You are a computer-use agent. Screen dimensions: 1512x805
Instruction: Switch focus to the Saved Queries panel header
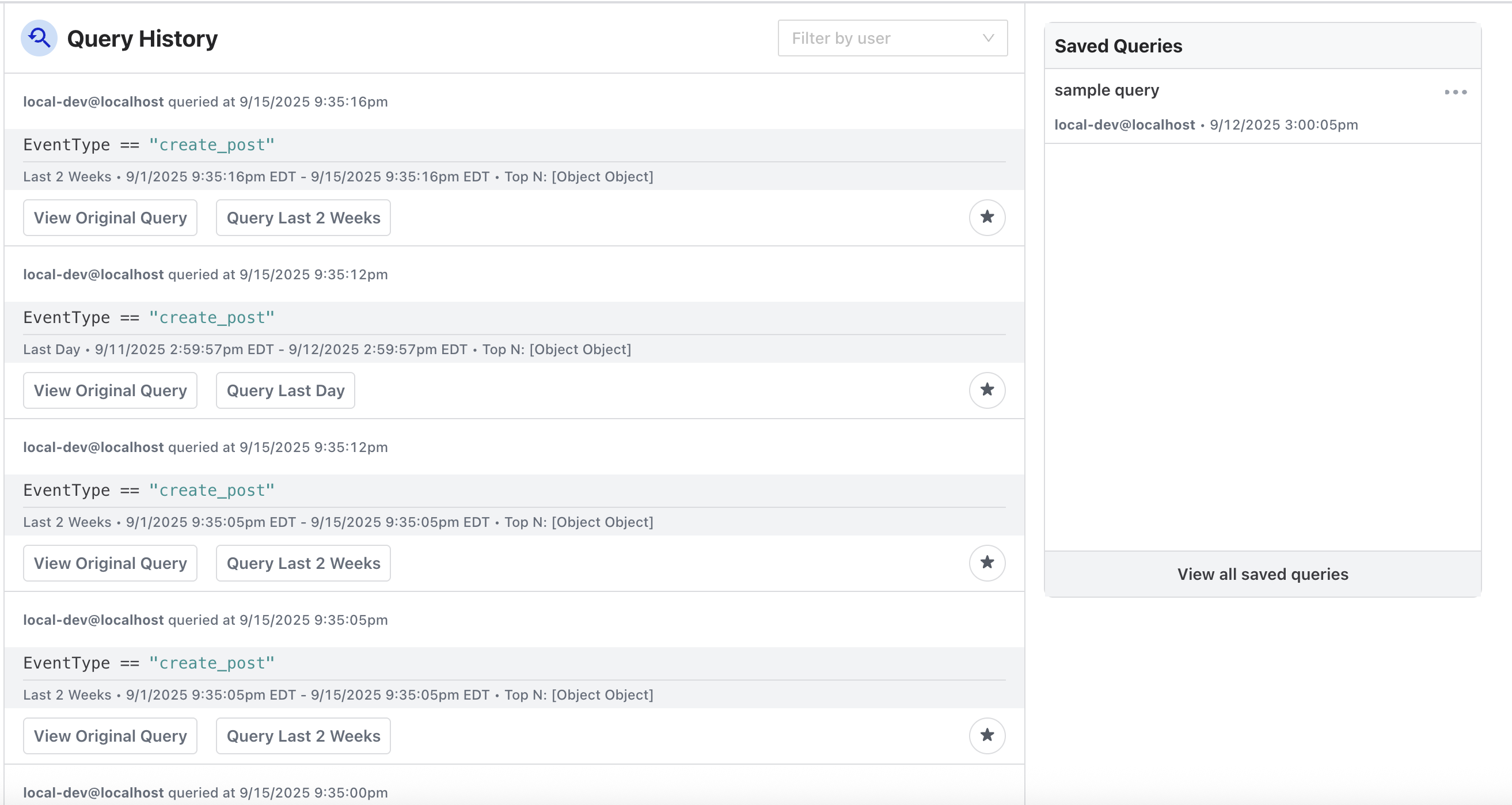pyautogui.click(x=1118, y=46)
